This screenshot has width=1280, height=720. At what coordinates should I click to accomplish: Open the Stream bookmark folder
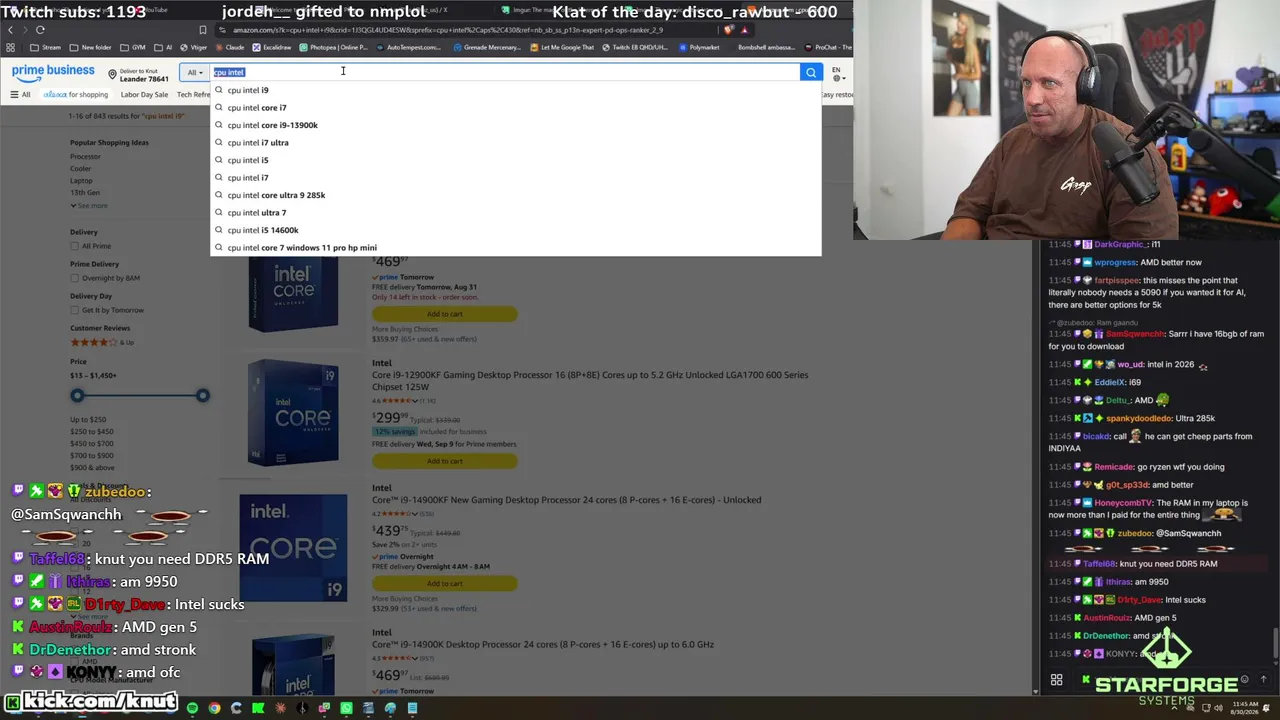click(46, 47)
